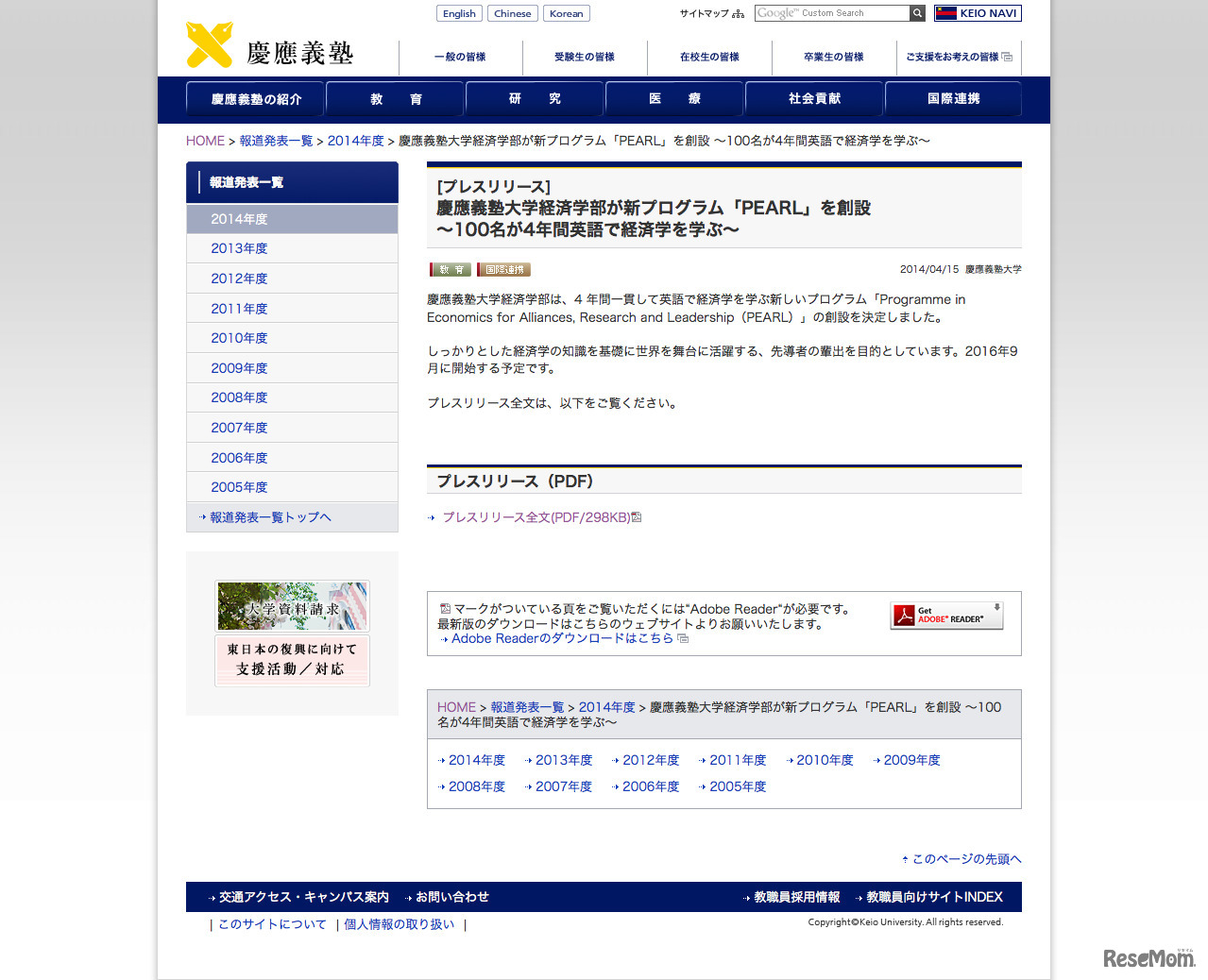
Task: Click the Keio emblem logo icon
Action: click(210, 43)
